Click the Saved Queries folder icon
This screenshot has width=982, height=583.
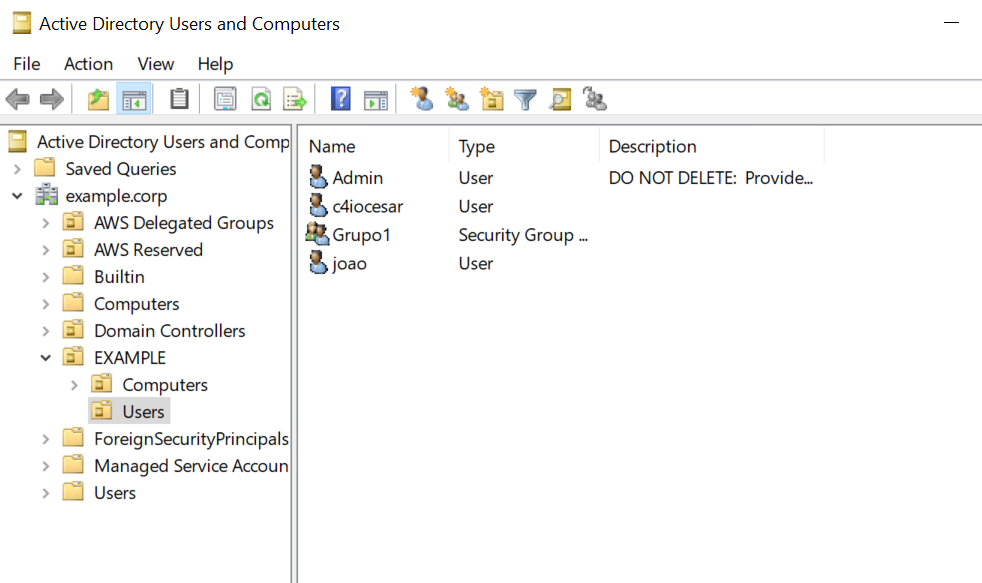tap(44, 168)
